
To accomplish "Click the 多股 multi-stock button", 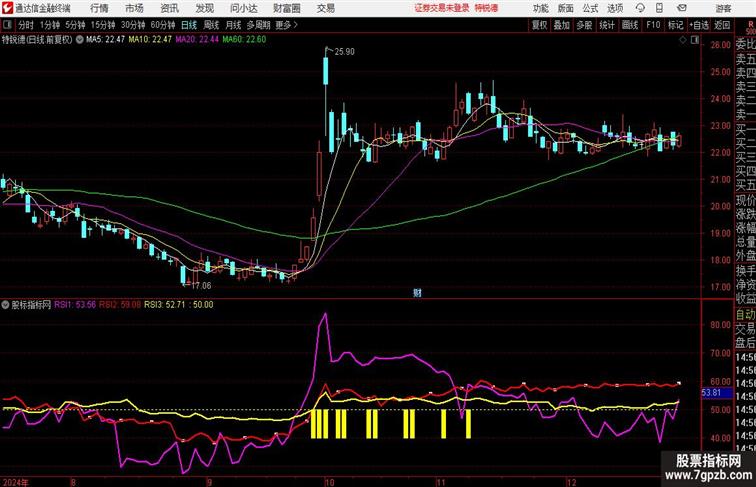I will tap(584, 25).
